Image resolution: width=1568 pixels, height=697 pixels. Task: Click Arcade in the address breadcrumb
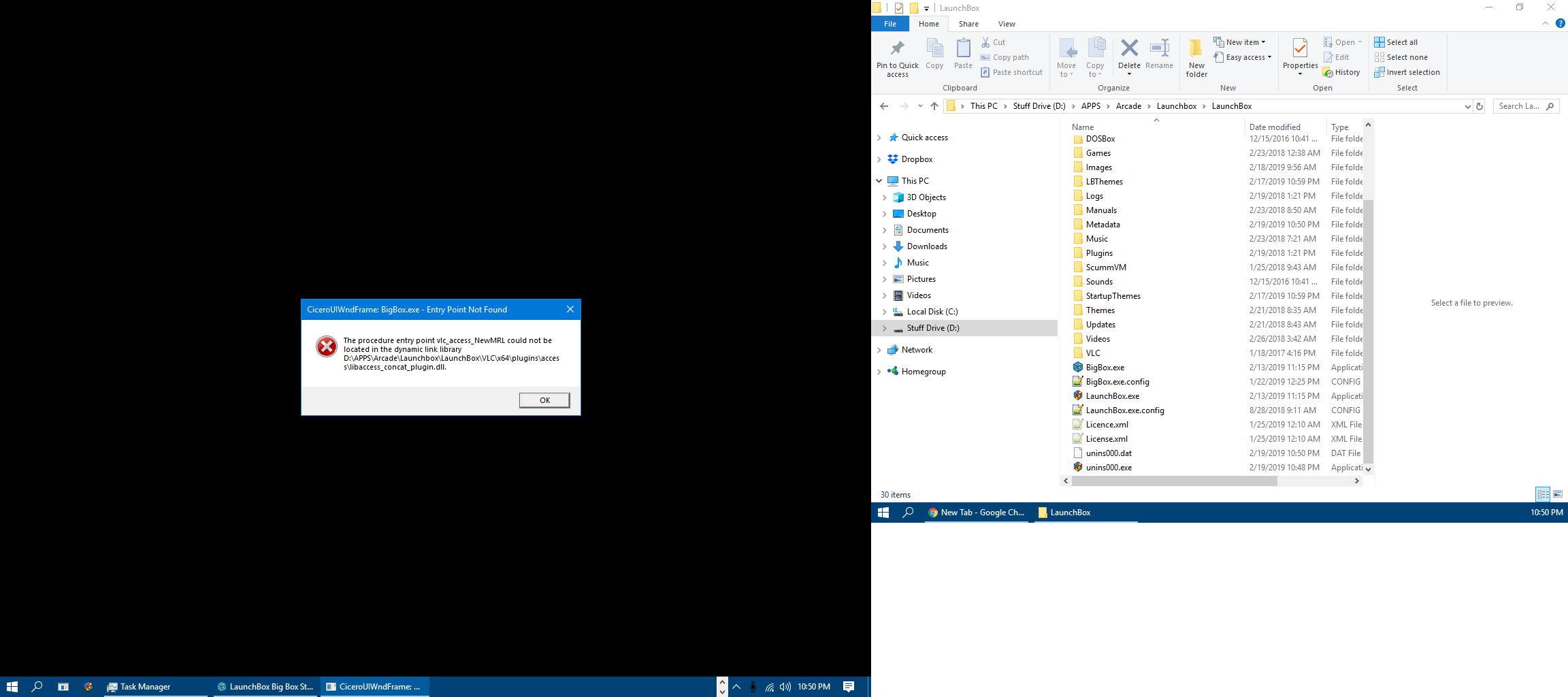click(x=1128, y=106)
